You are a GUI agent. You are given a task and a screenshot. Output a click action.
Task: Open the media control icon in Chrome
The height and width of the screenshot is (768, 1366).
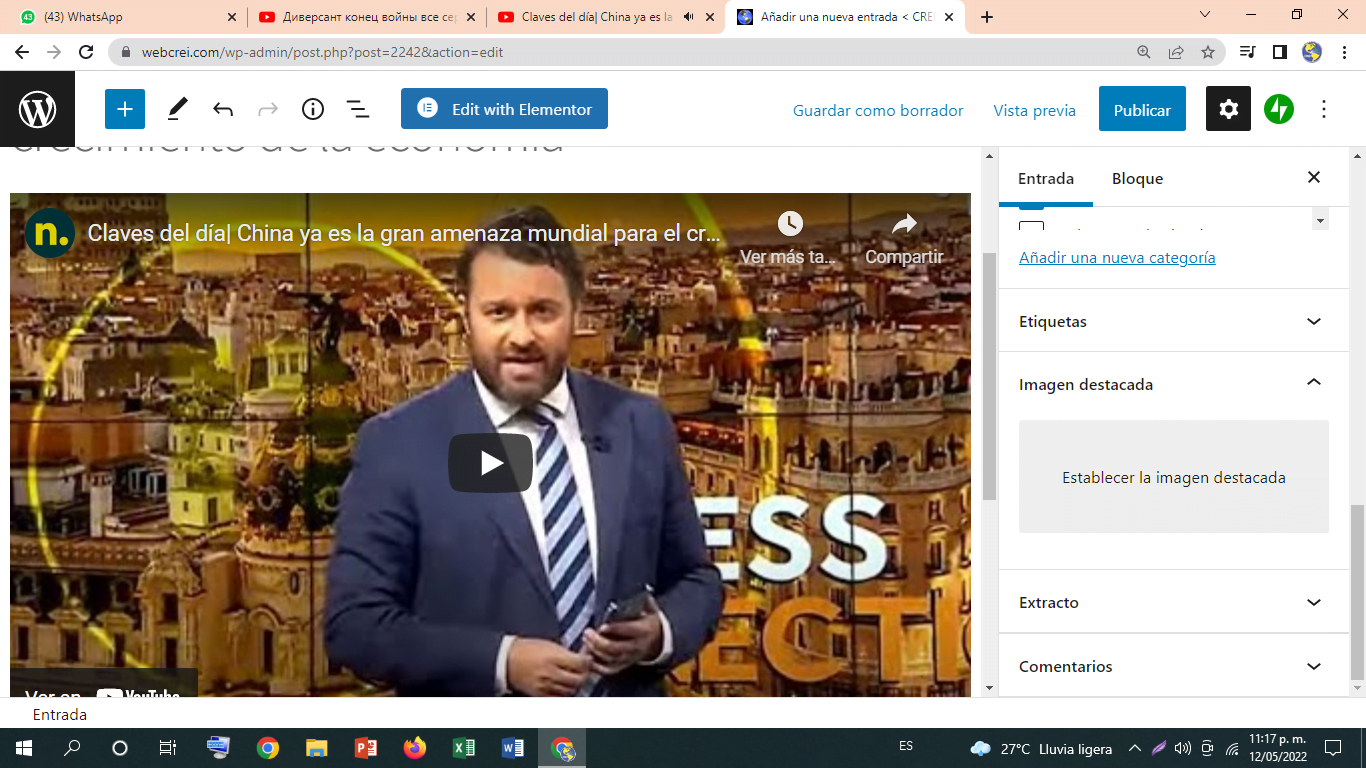(1247, 52)
